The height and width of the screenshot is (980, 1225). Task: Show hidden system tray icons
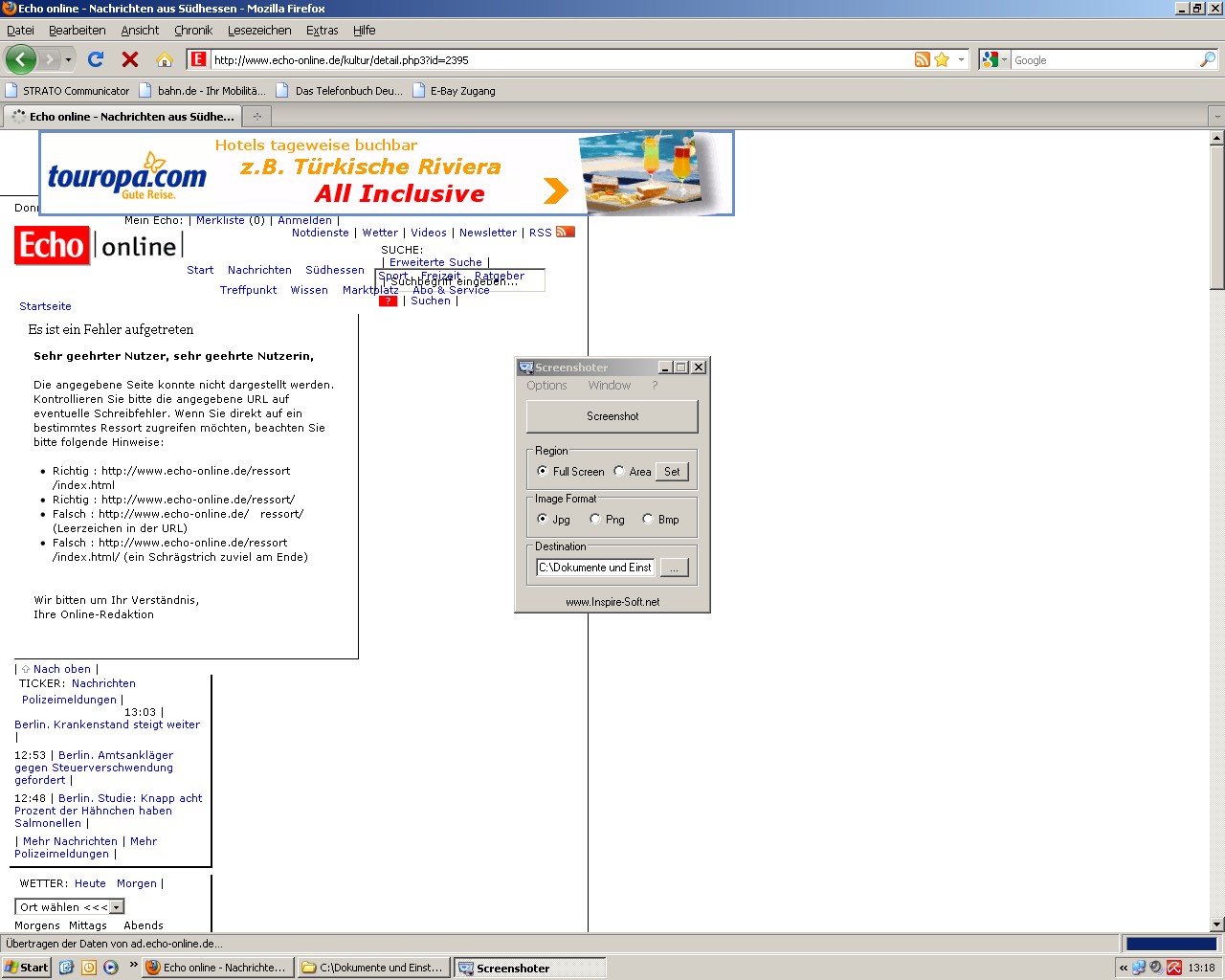[1124, 968]
